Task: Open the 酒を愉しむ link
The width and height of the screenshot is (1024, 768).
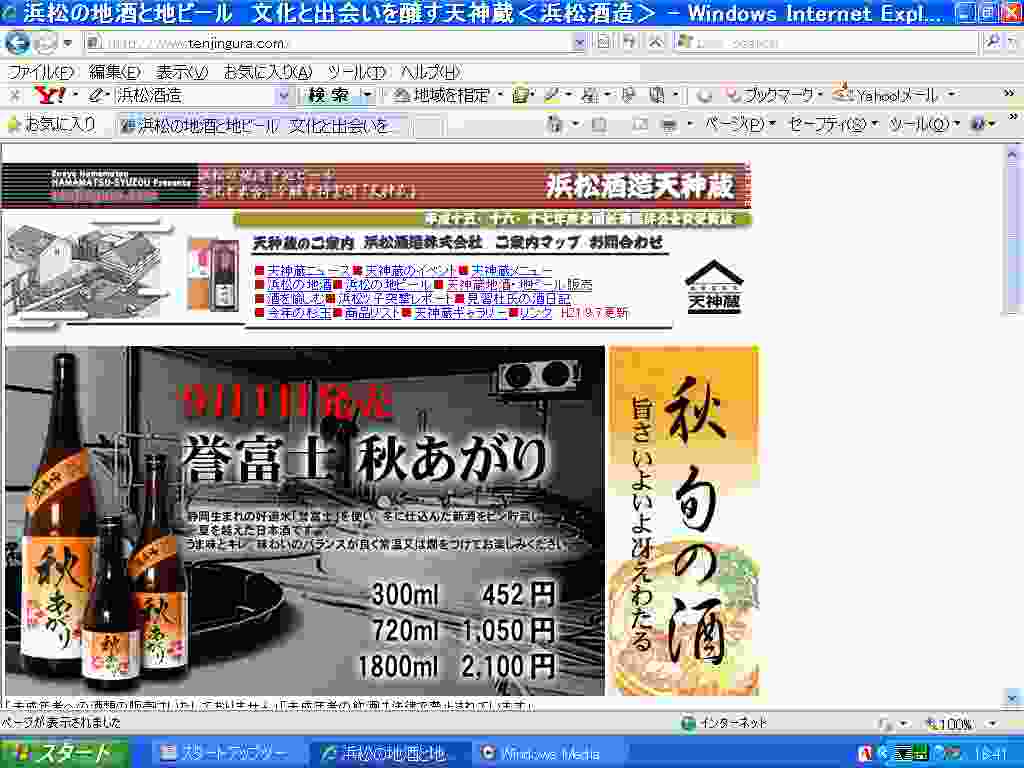Action: (x=295, y=299)
